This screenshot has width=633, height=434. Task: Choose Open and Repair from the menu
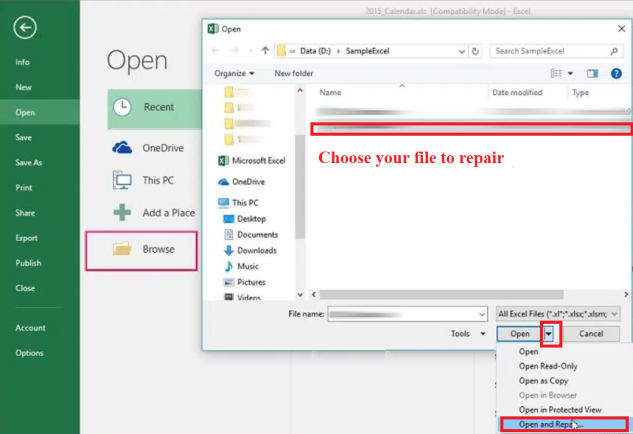[564, 424]
